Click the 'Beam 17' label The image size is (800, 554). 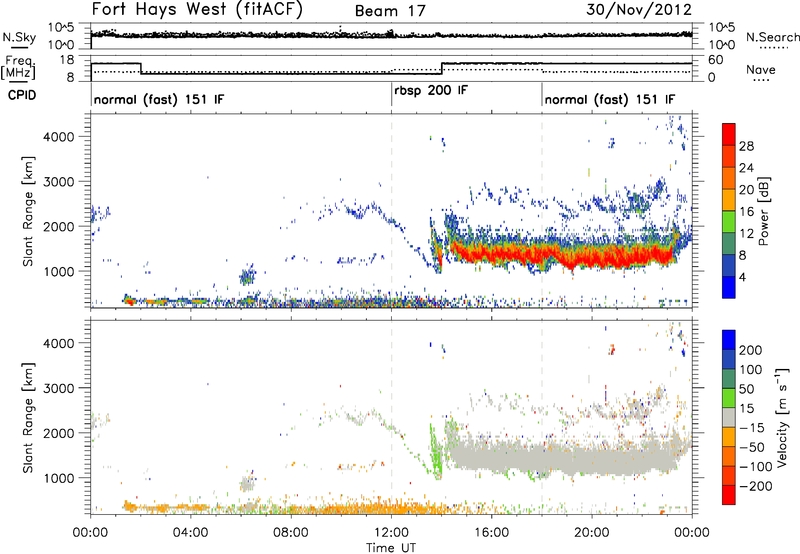pos(390,11)
